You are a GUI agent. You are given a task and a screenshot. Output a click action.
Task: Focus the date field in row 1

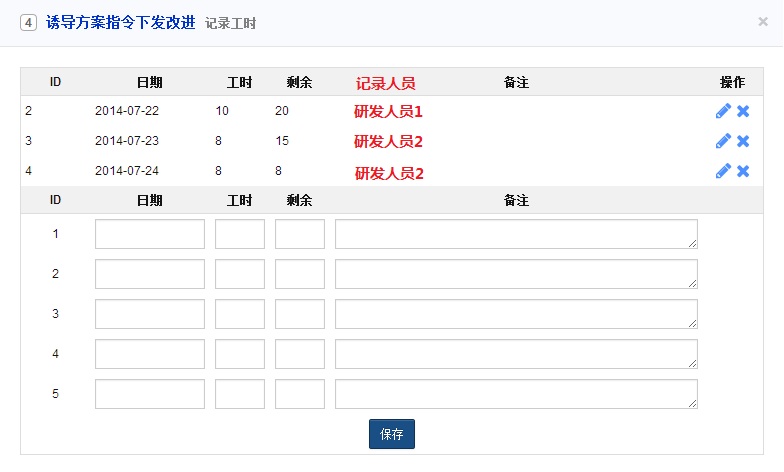point(150,234)
